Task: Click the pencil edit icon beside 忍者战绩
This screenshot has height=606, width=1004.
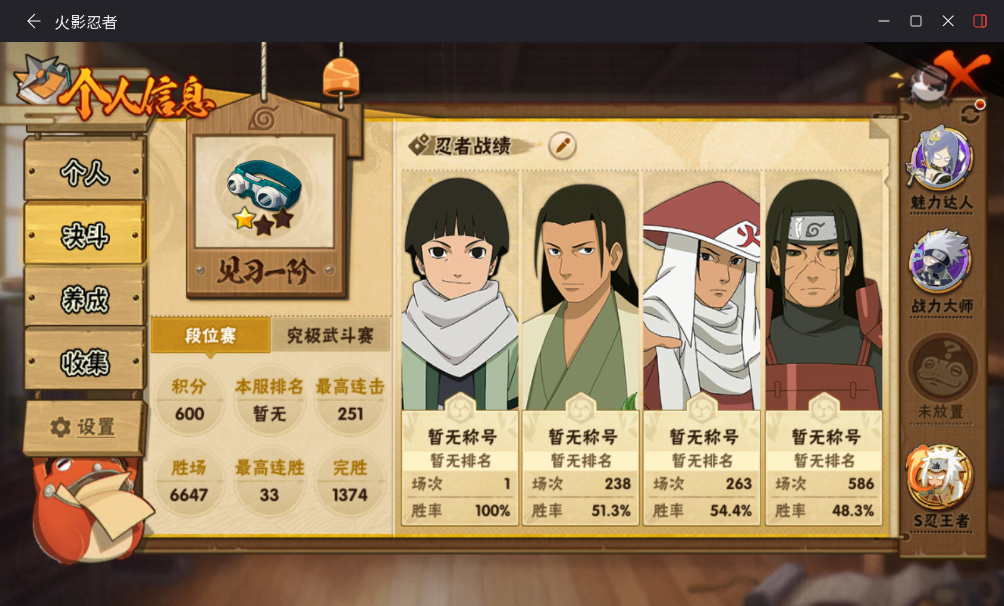Action: (562, 145)
